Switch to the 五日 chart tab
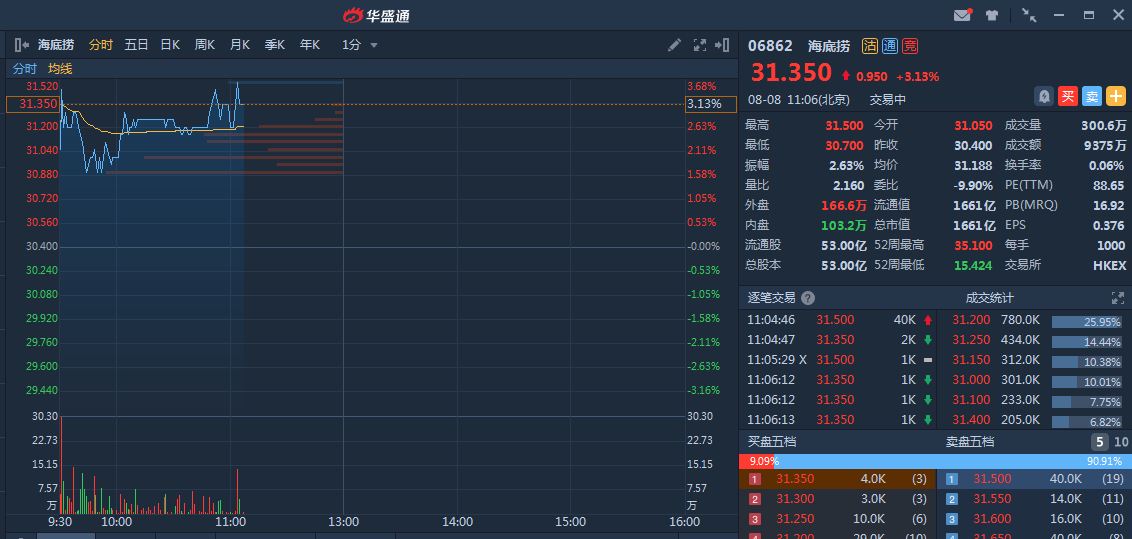This screenshot has width=1132, height=539. (x=136, y=45)
